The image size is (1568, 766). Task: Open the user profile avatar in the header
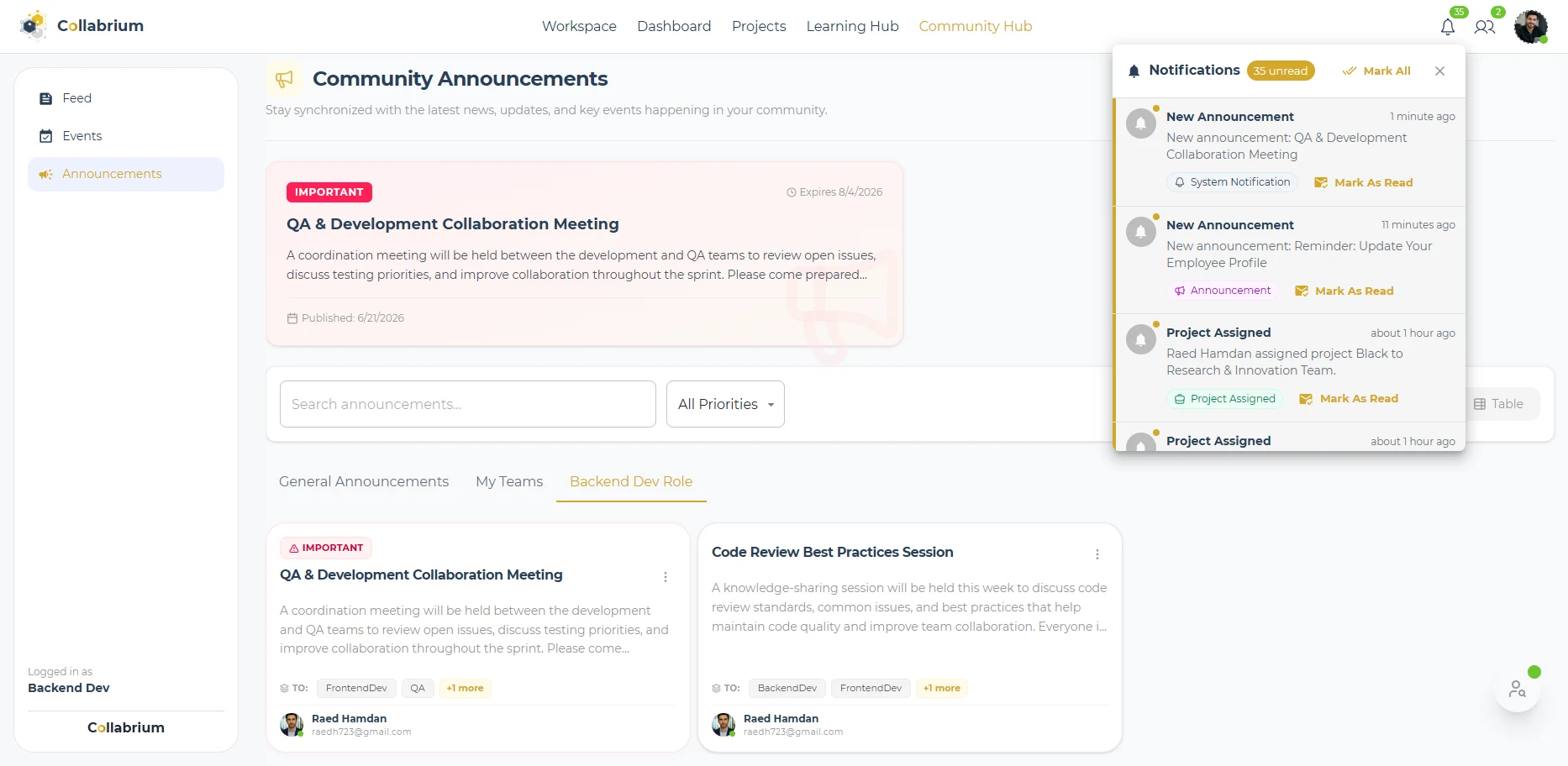tap(1530, 27)
